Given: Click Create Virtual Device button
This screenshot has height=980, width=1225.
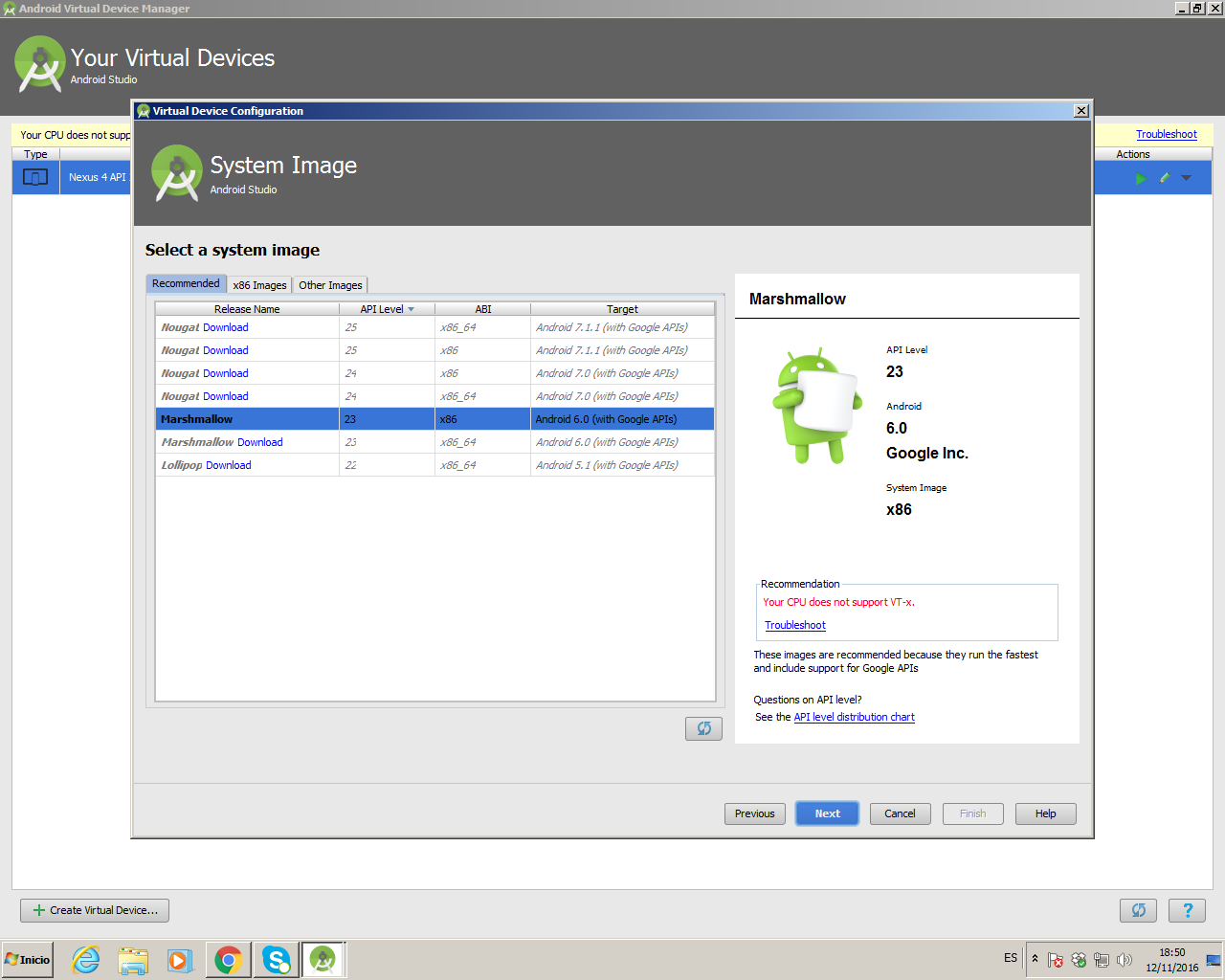Looking at the screenshot, I should click(95, 910).
